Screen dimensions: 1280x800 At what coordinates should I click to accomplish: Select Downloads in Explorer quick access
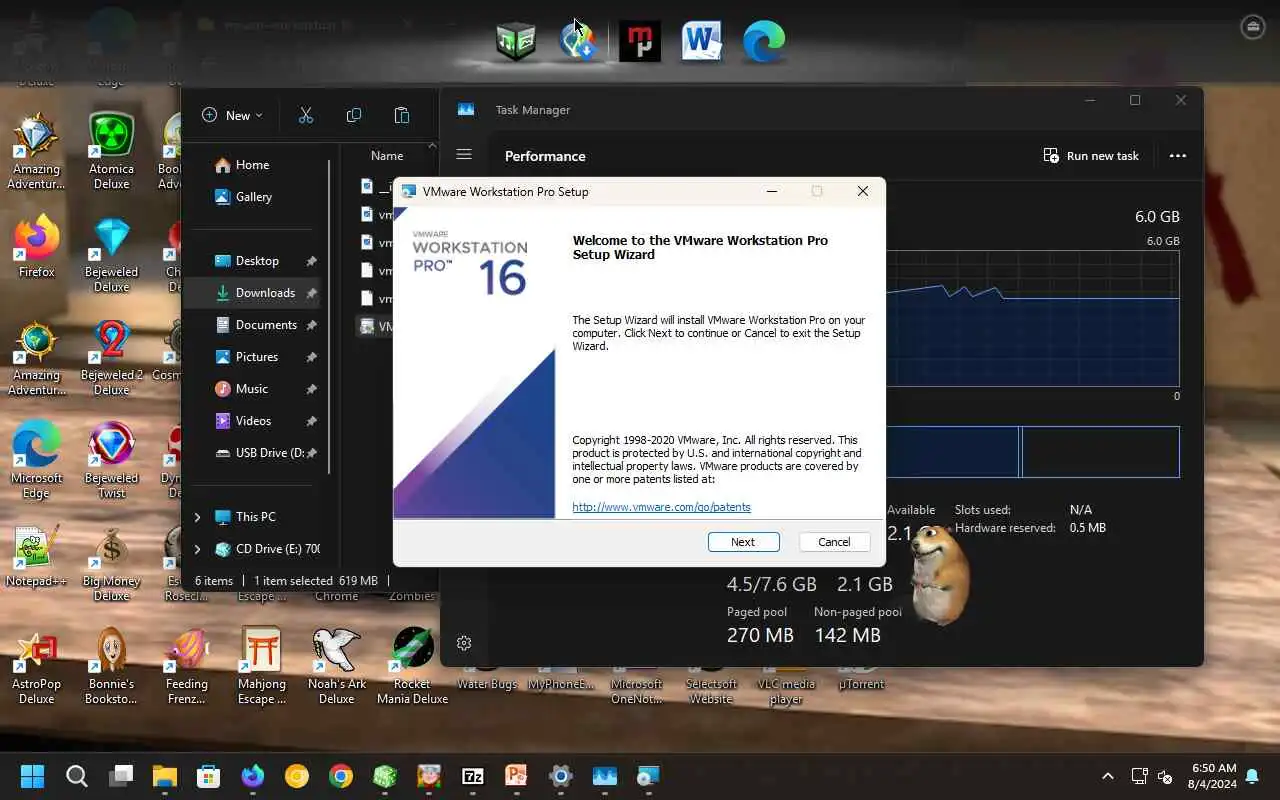[x=265, y=293]
